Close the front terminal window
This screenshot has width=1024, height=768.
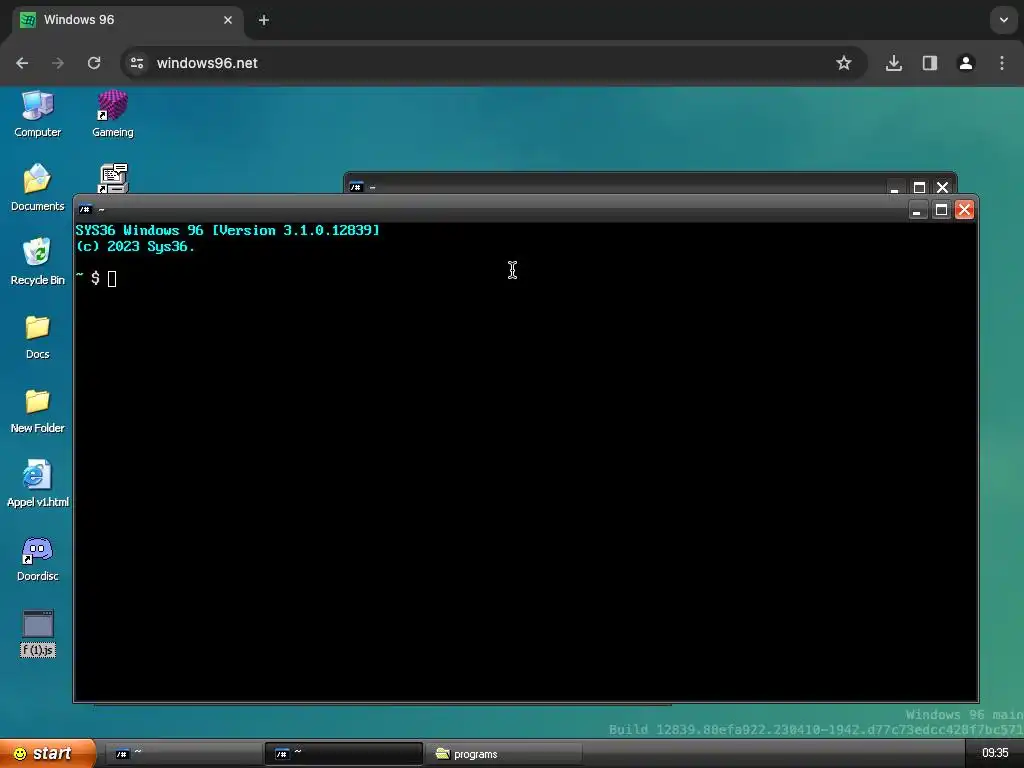coord(964,210)
